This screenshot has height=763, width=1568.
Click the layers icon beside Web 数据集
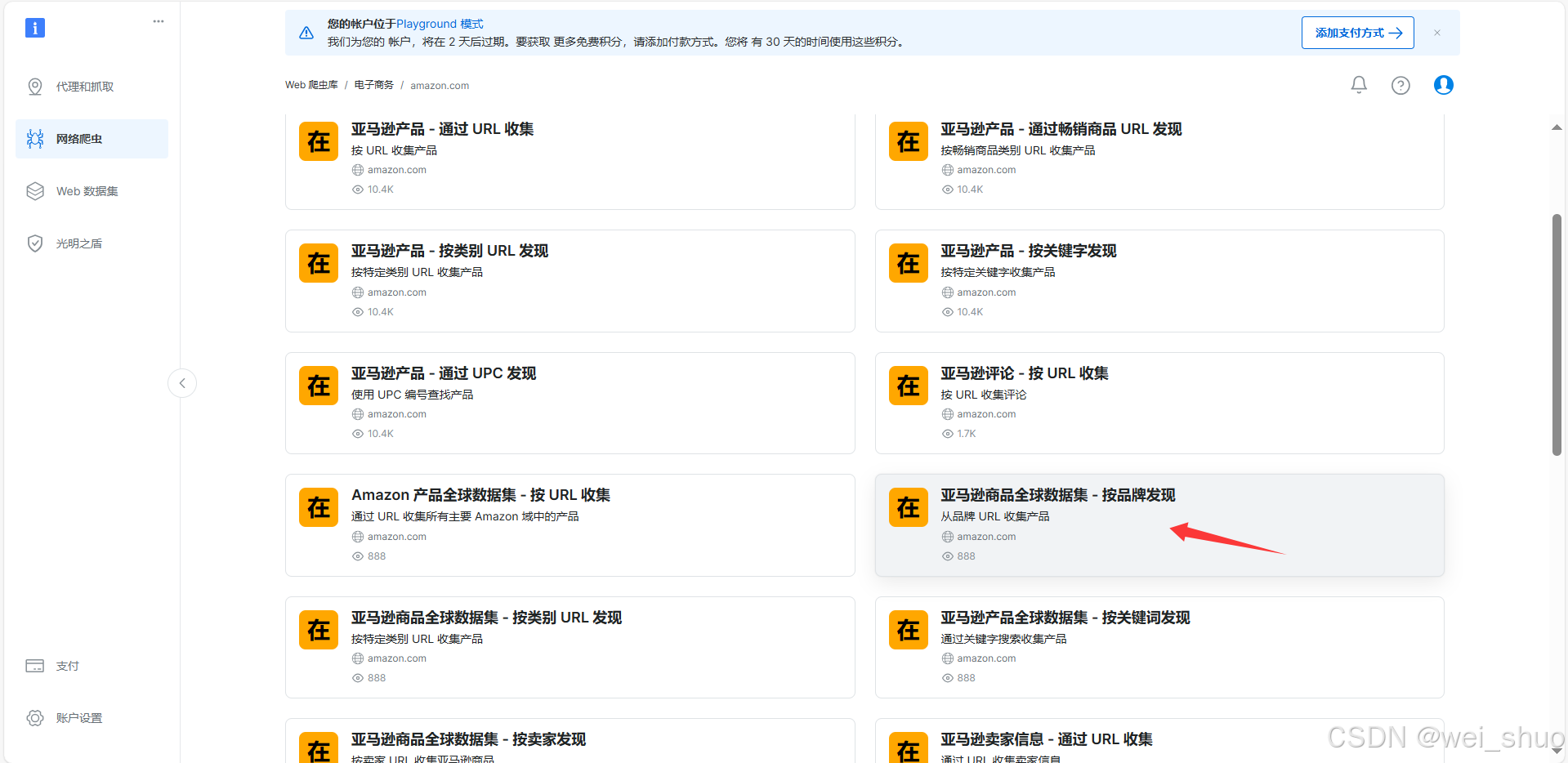click(35, 191)
